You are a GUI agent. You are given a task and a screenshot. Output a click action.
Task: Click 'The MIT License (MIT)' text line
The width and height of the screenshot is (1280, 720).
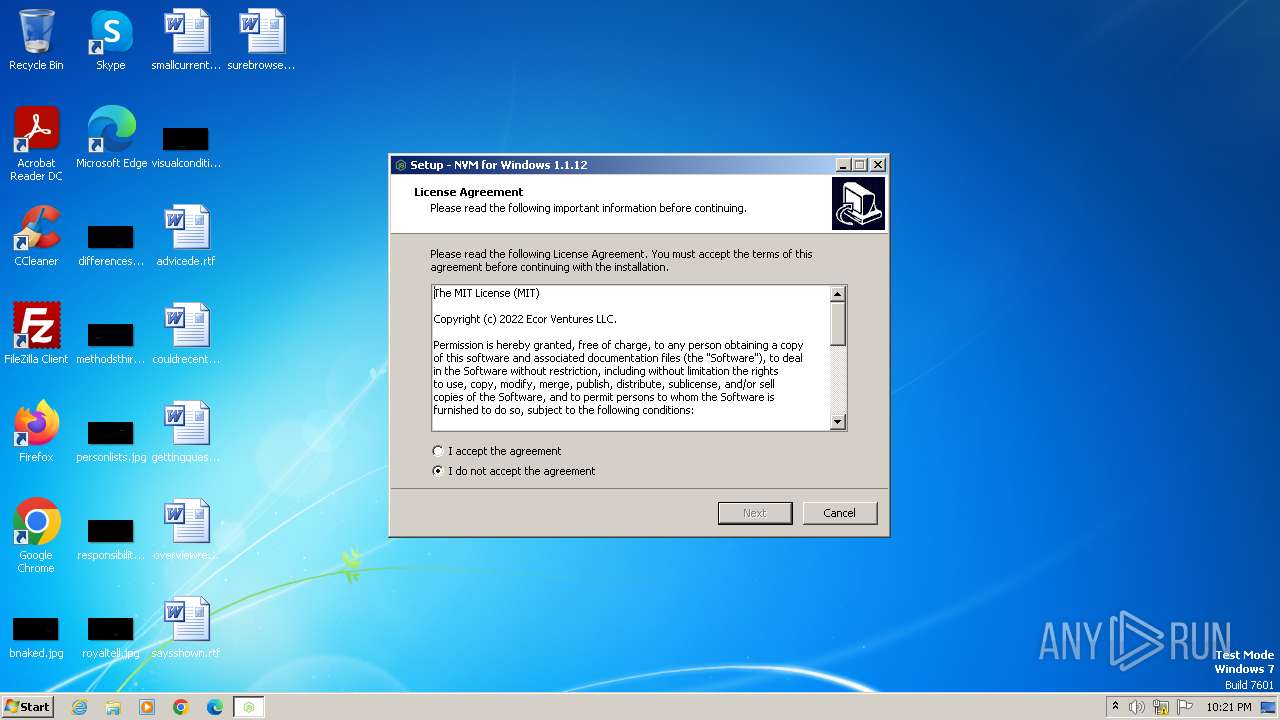[487, 293]
